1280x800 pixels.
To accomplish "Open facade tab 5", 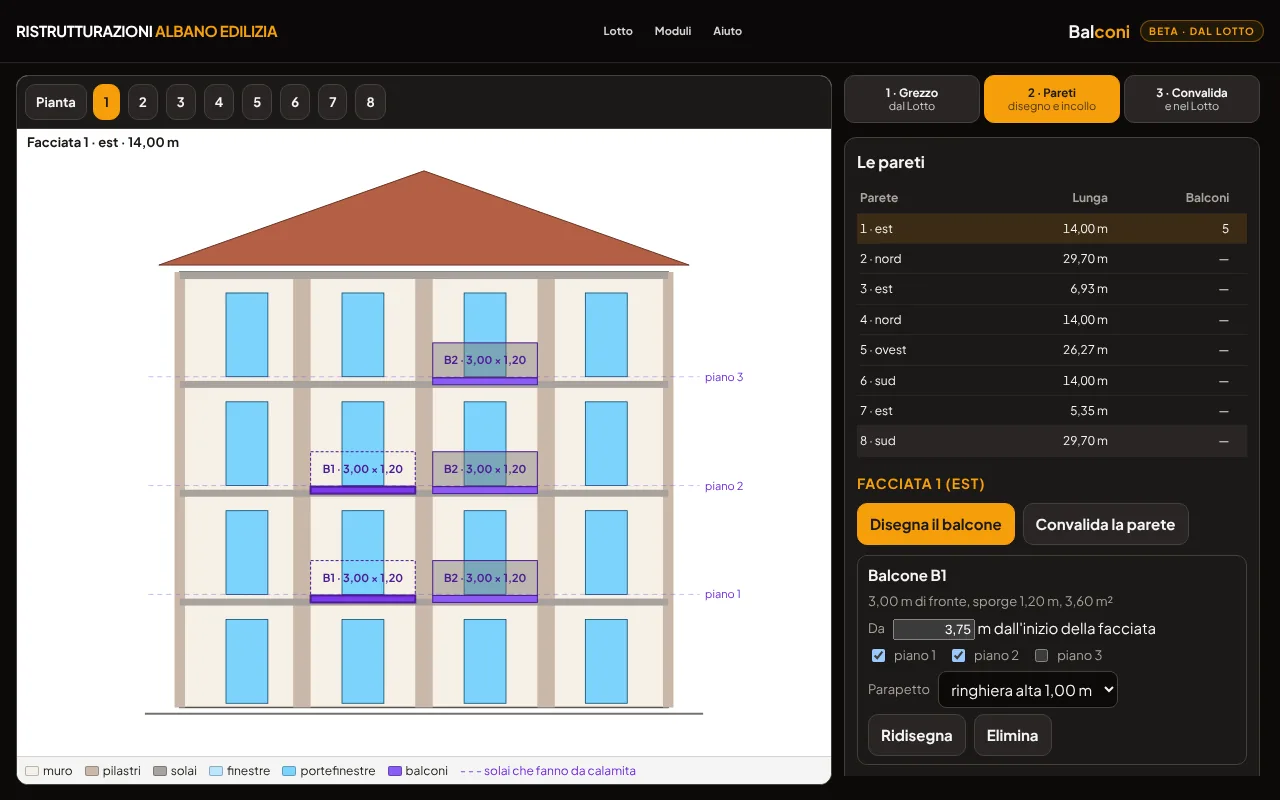I will point(257,102).
